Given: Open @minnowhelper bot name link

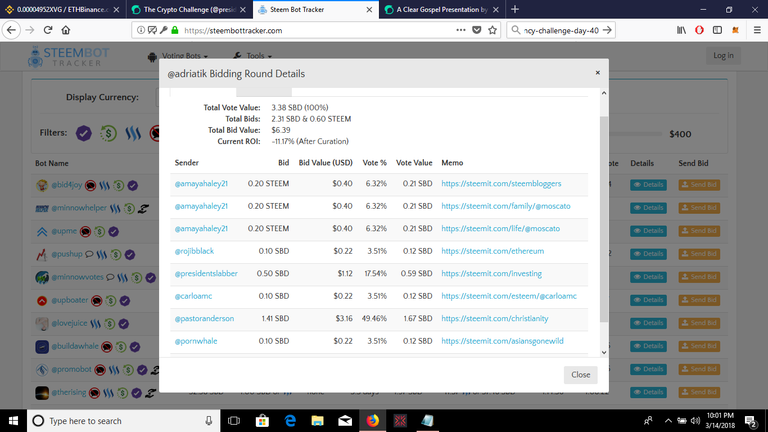Looking at the screenshot, I should coord(79,208).
